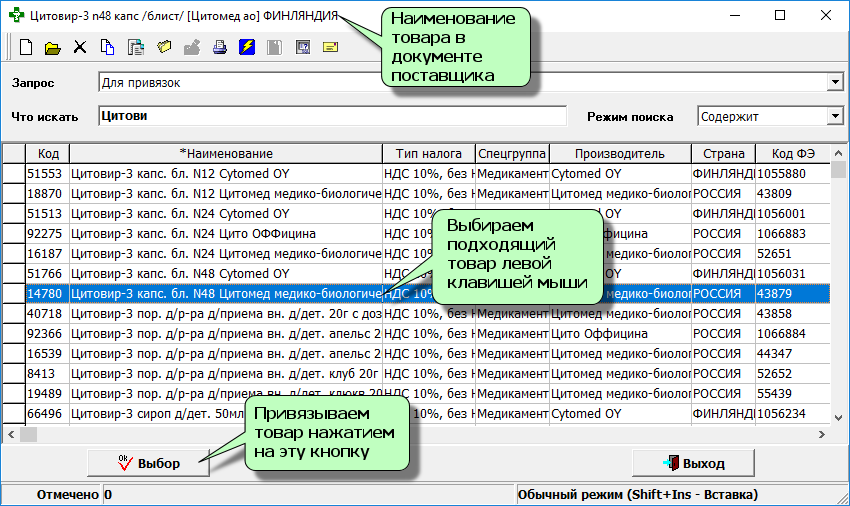Click the printer toolbar icon
Screen dimensions: 850x506
pyautogui.click(x=219, y=47)
